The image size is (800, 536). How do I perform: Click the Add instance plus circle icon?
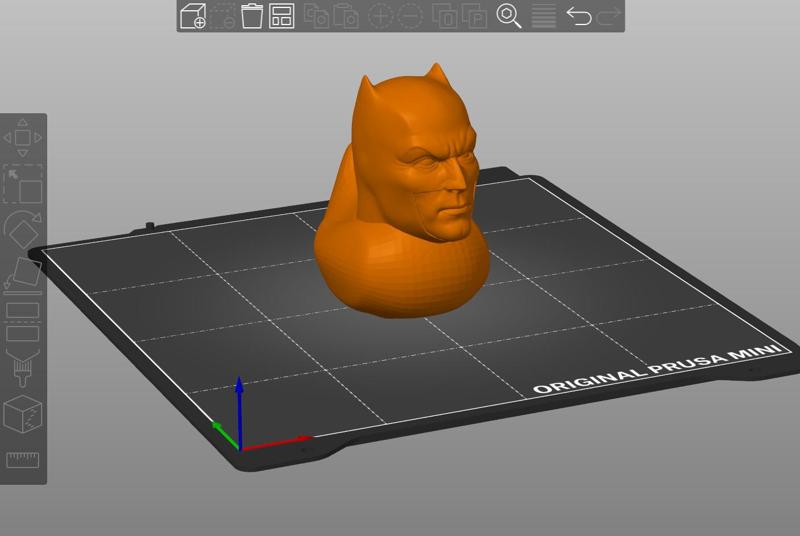381,16
